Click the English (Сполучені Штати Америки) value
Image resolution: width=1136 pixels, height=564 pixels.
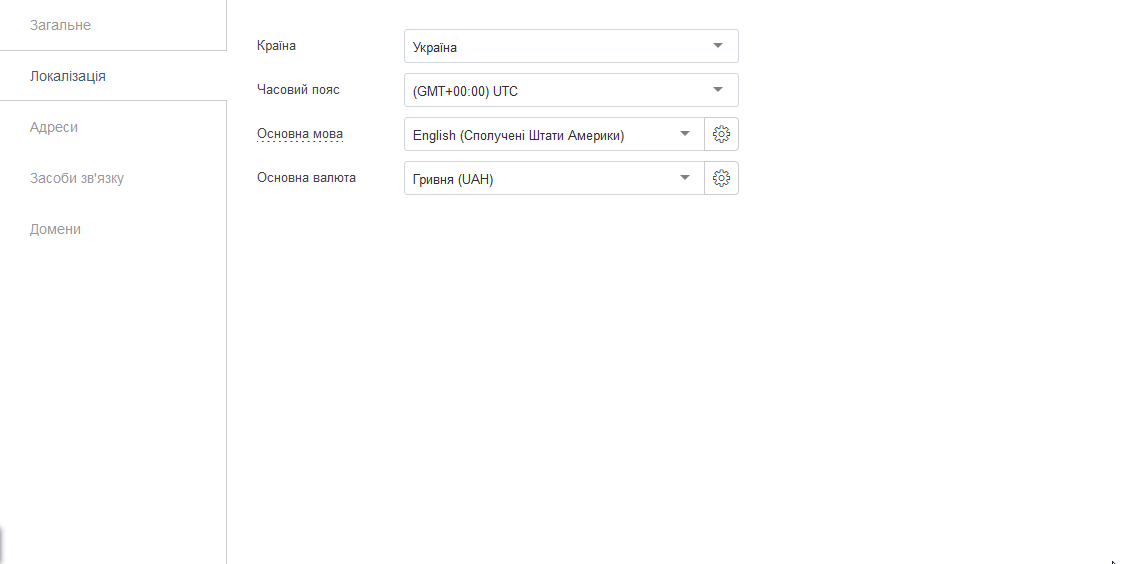(x=518, y=136)
